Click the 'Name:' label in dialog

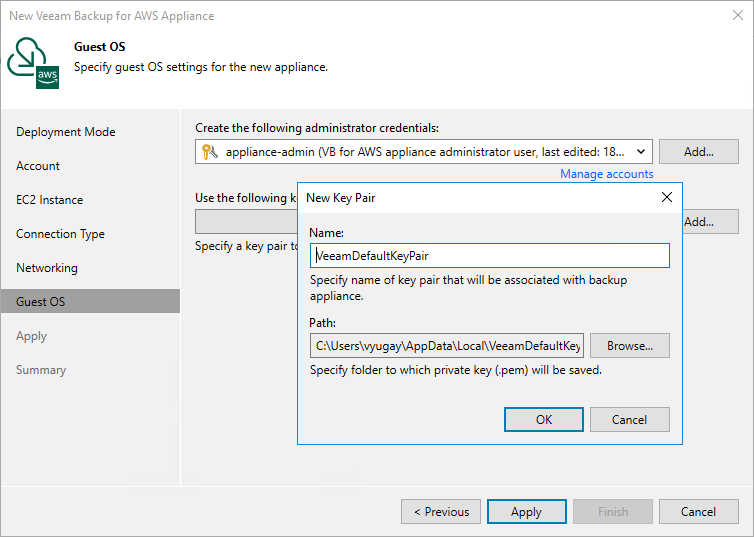click(x=327, y=233)
